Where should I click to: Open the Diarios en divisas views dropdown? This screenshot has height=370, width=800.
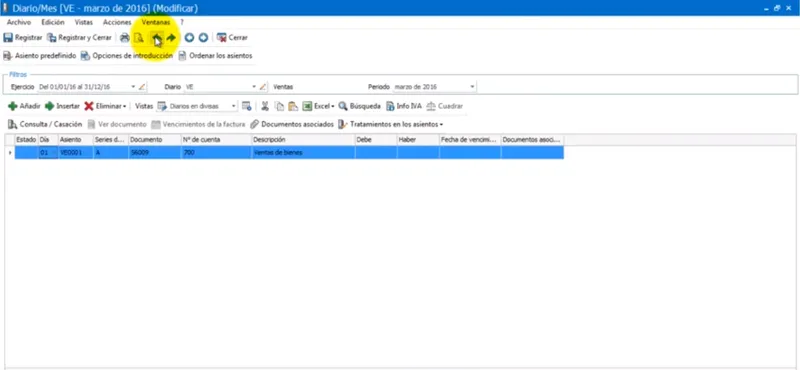(x=234, y=106)
